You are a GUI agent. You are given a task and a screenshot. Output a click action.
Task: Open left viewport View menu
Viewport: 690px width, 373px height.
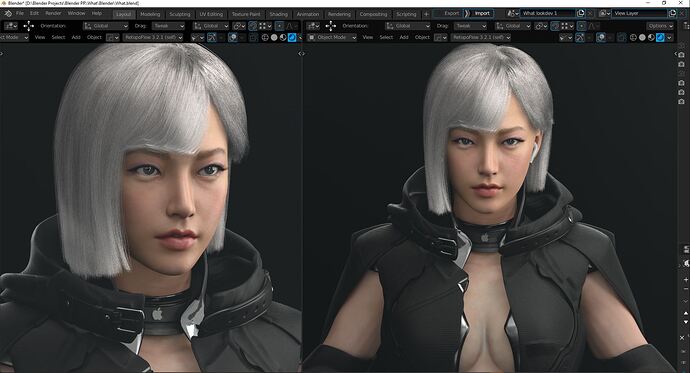coord(40,37)
